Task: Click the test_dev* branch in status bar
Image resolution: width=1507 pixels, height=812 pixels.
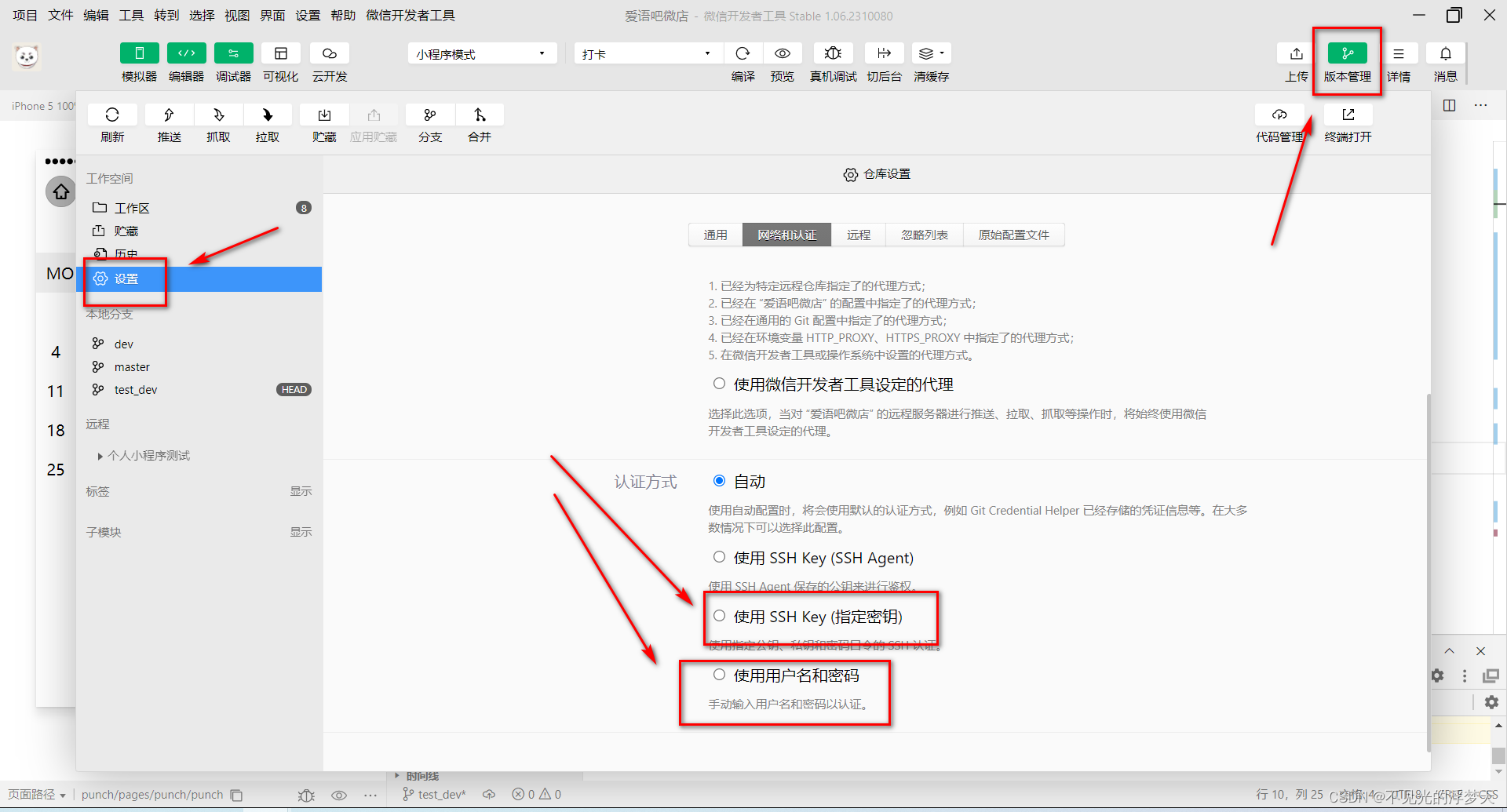Action: click(x=434, y=795)
